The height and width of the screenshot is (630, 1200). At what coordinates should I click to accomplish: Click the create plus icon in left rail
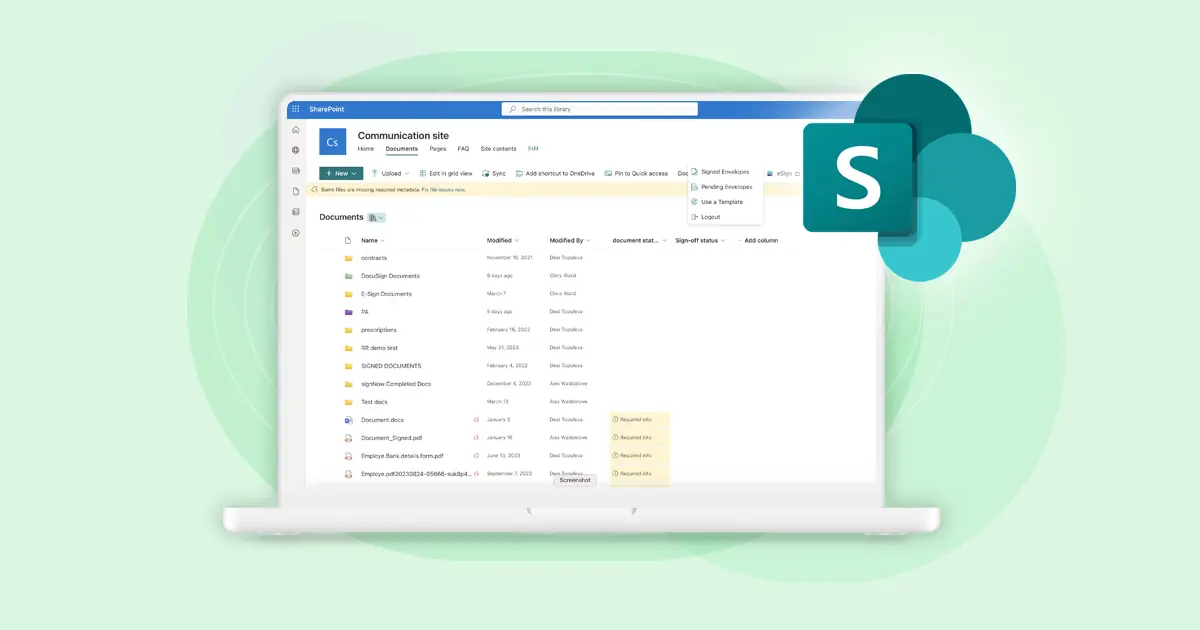tap(295, 233)
